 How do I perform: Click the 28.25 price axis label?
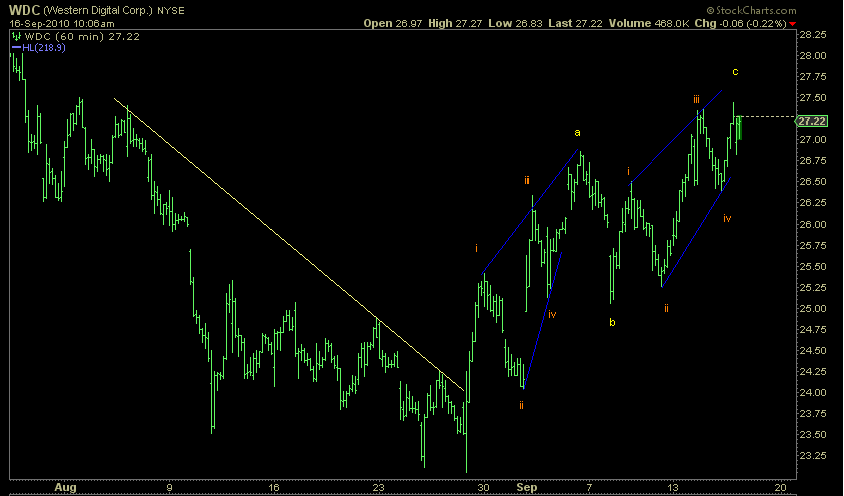813,34
